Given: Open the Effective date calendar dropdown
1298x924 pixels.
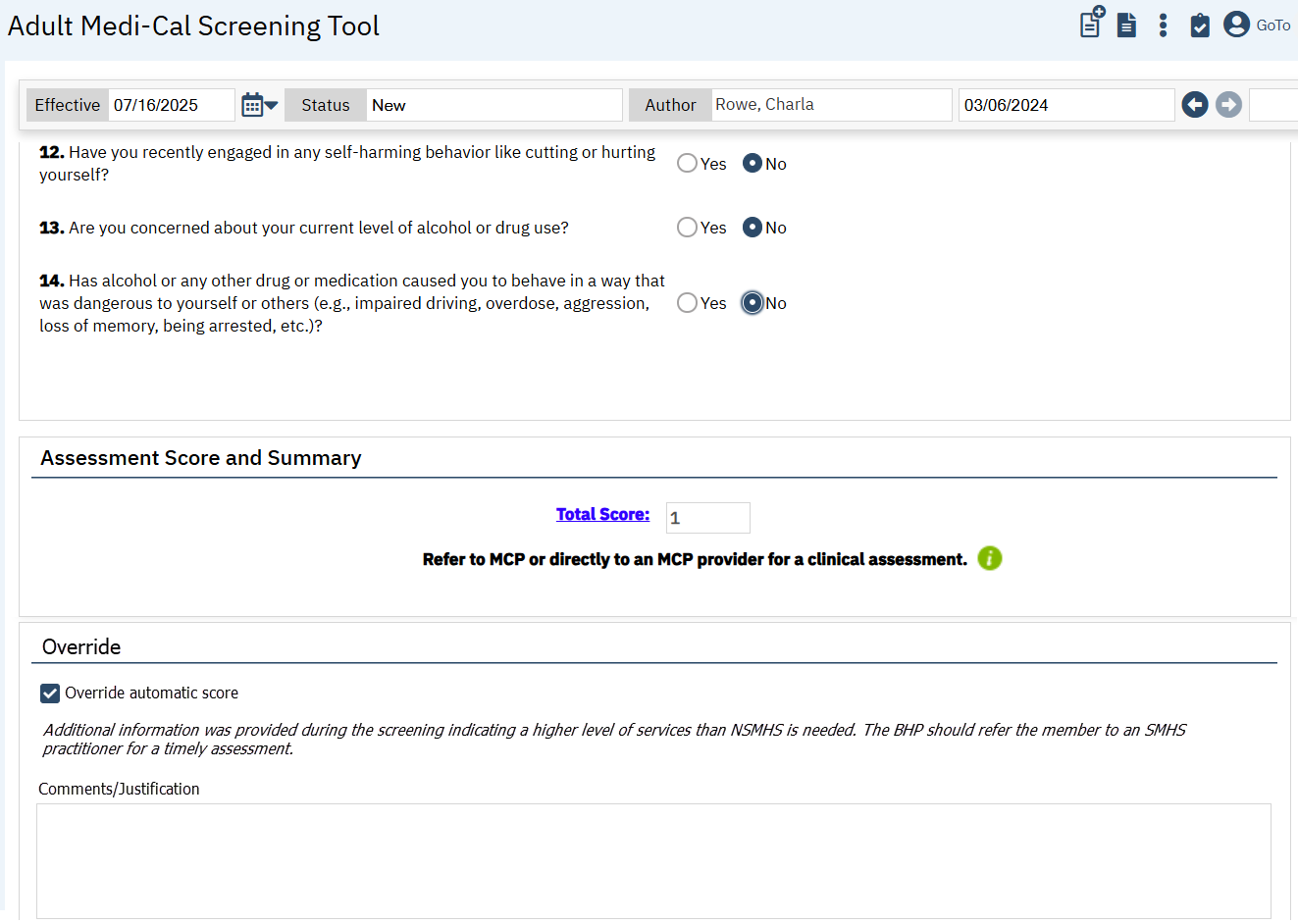Looking at the screenshot, I should (x=259, y=105).
